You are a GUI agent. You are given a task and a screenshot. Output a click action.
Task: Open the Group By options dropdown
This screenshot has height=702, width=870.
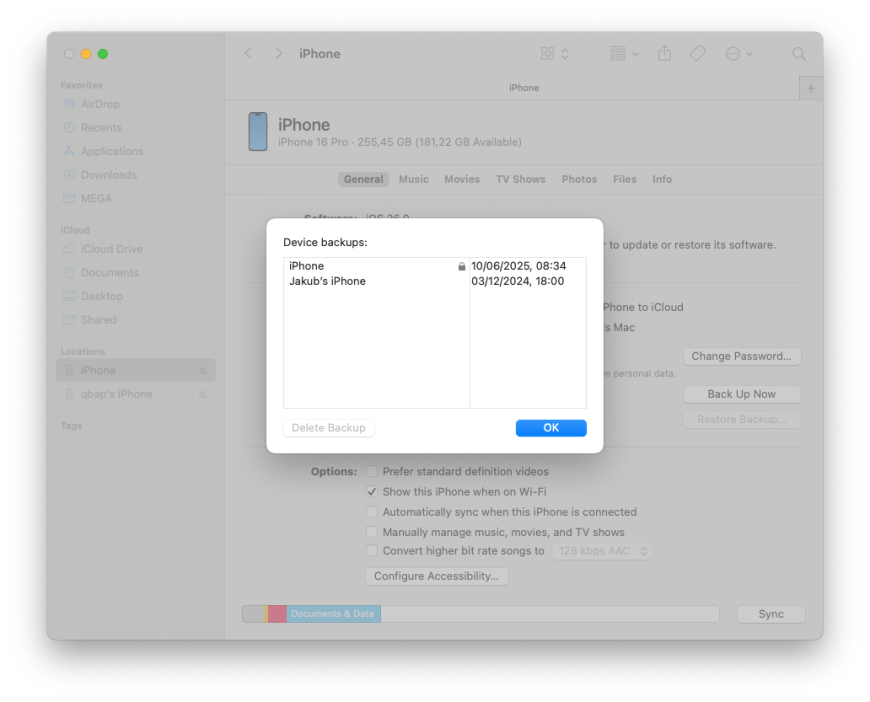(x=624, y=54)
